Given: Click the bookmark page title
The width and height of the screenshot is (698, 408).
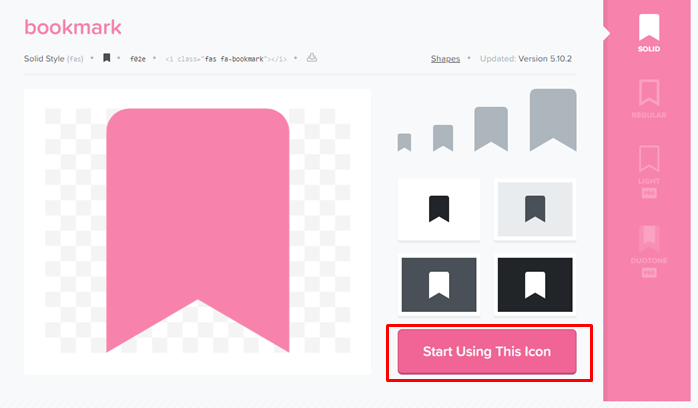Looking at the screenshot, I should pos(73,27).
